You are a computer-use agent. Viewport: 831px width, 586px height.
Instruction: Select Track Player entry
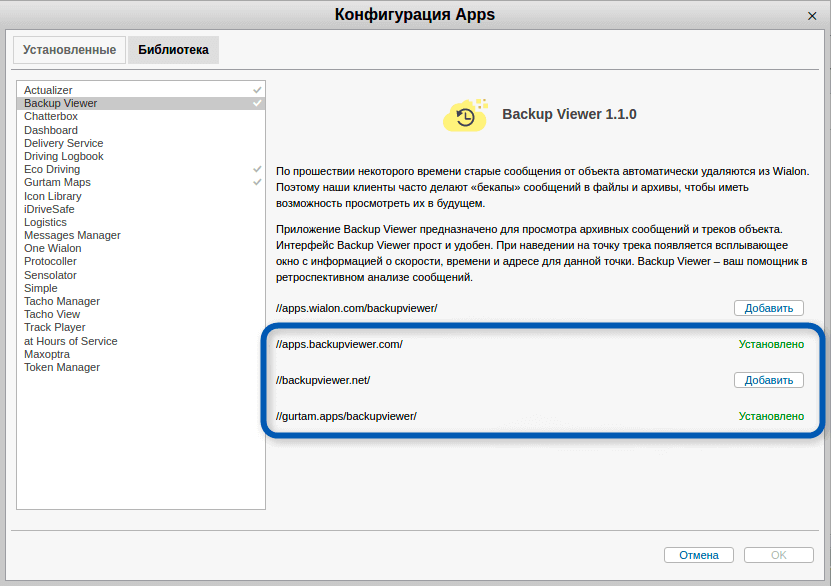(x=141, y=327)
